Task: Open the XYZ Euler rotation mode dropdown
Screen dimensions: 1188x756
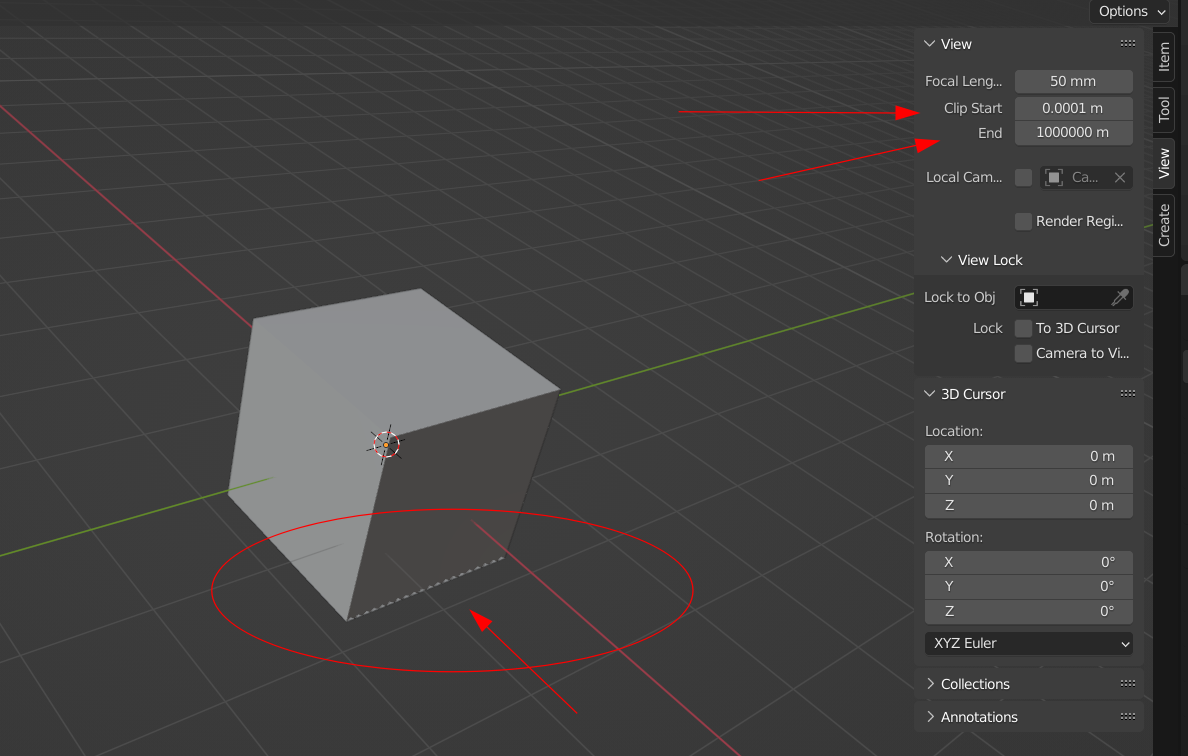Action: point(1029,643)
